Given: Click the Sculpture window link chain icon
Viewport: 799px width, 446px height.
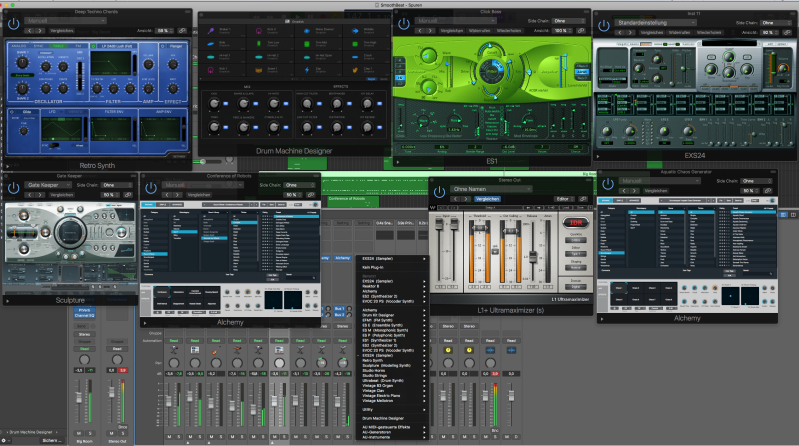Looking at the screenshot, I should point(128,195).
